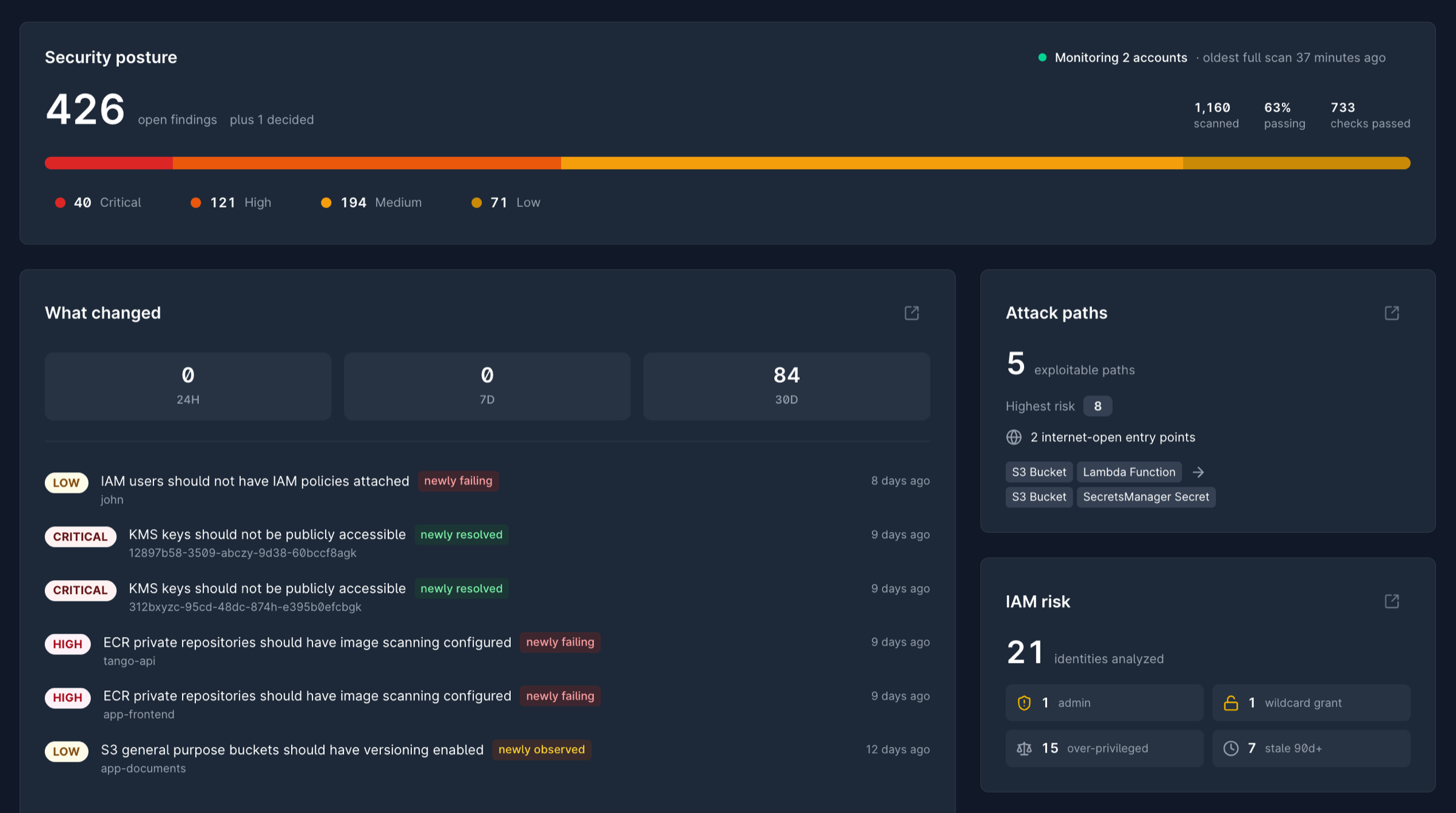Open the 1 admin tile
Screen dimensions: 1456x813
point(1104,703)
